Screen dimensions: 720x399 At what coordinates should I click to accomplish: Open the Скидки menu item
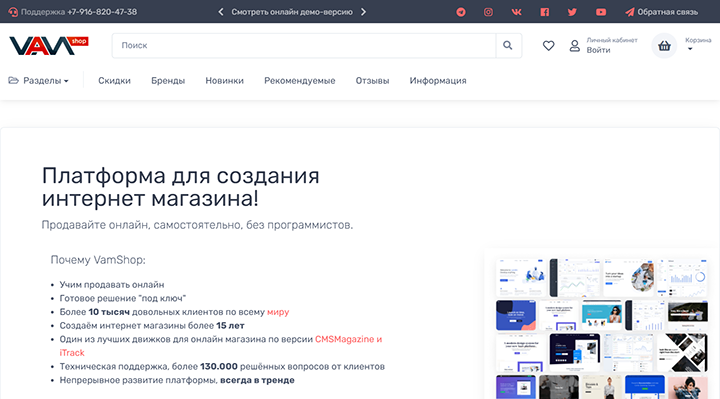[x=114, y=80]
